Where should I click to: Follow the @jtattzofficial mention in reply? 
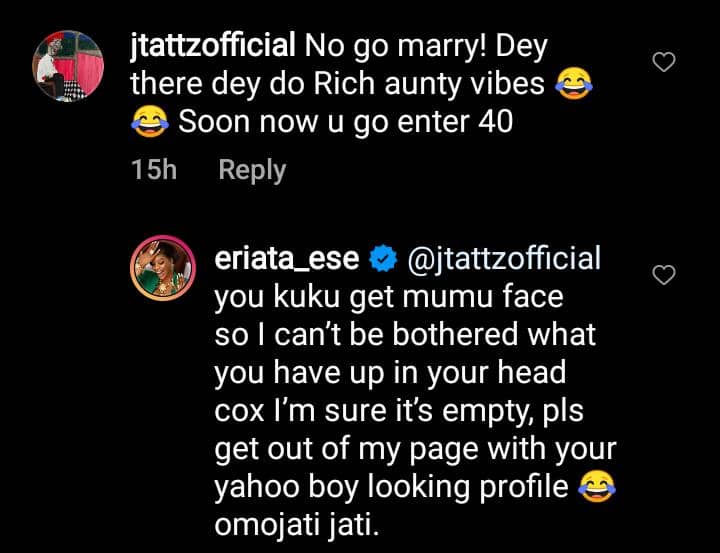[504, 259]
